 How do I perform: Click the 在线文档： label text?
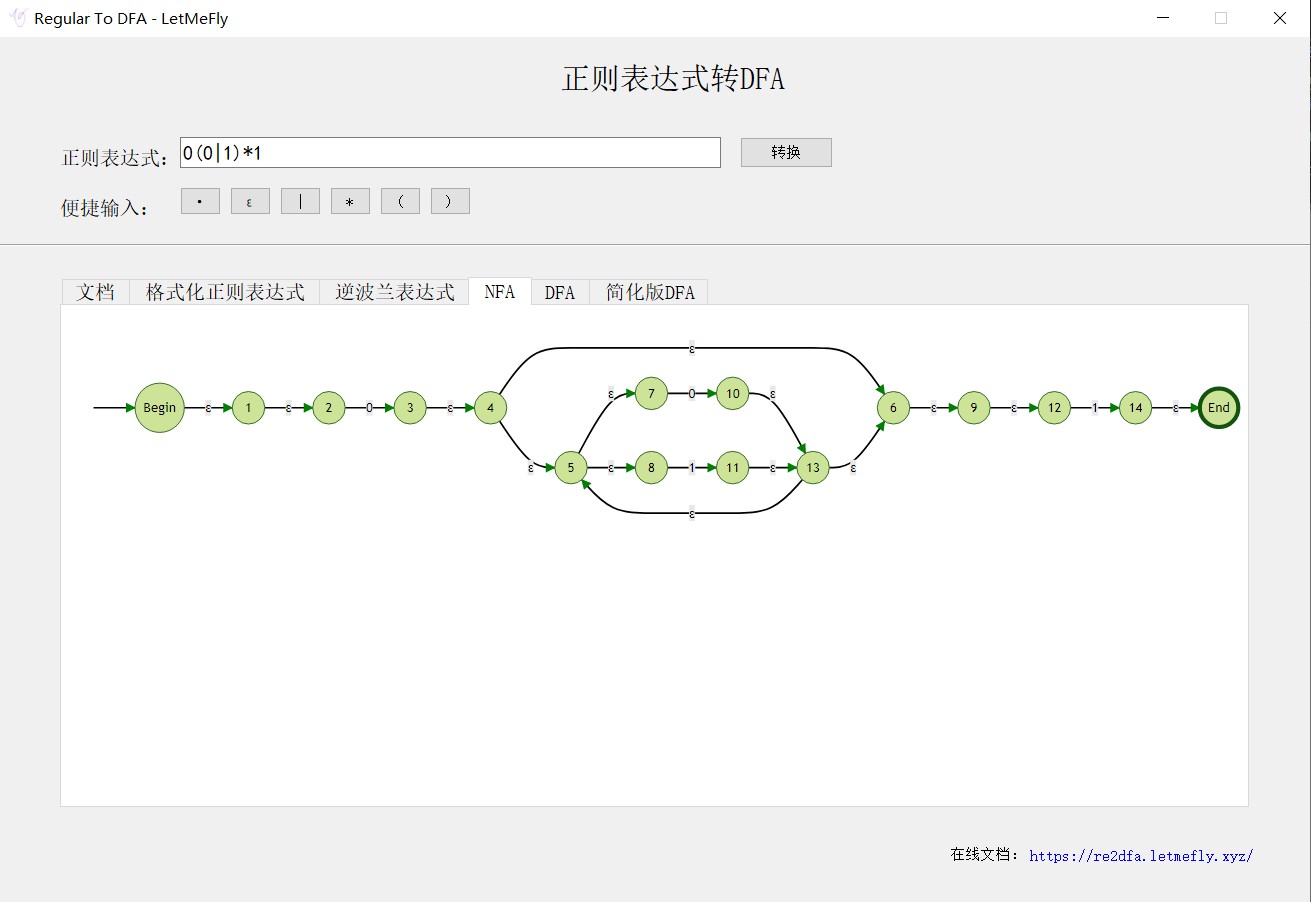986,855
